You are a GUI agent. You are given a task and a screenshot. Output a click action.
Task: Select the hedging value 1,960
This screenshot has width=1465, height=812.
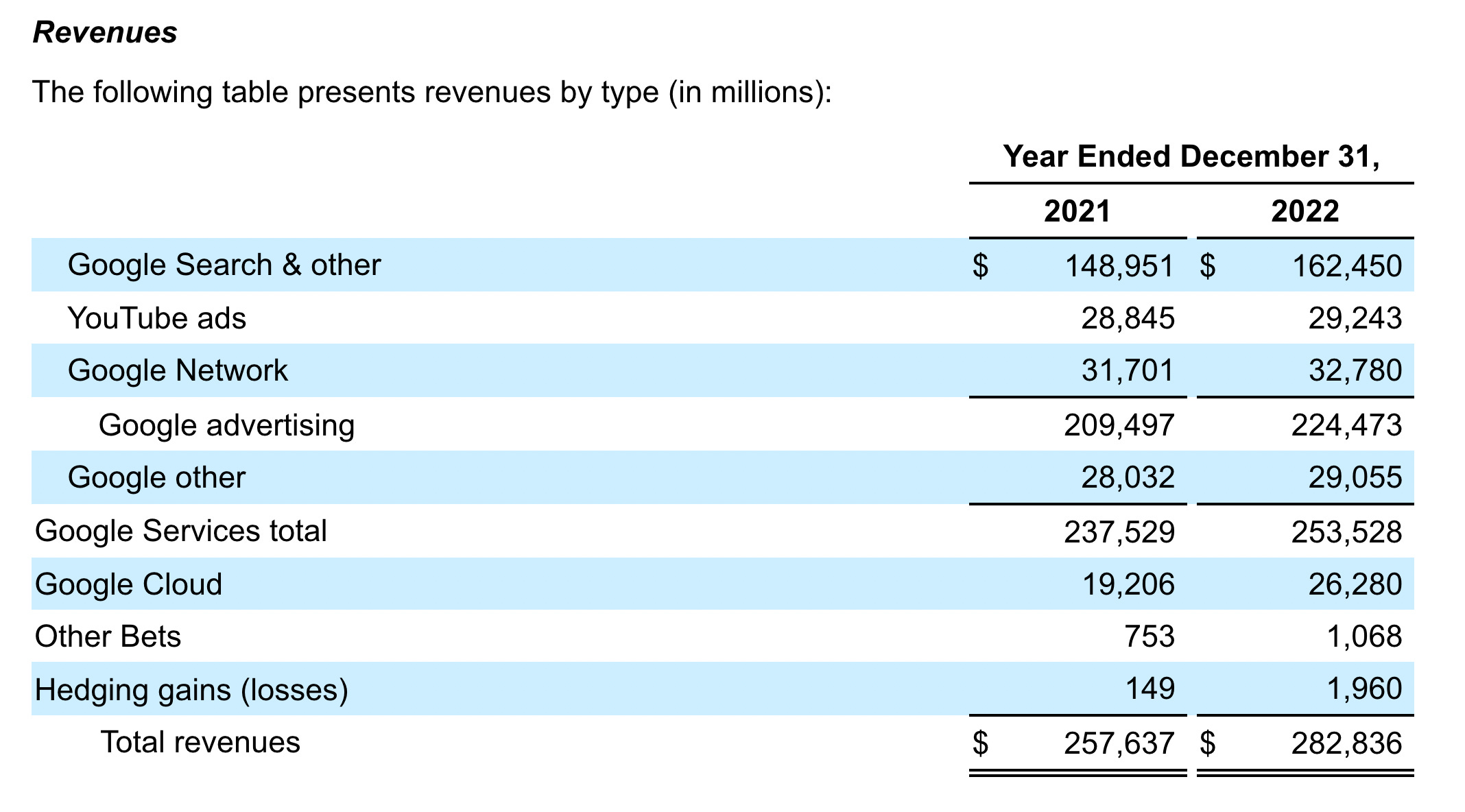[x=1365, y=689]
